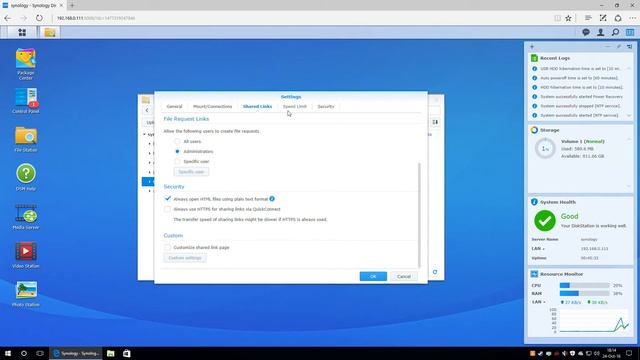Show info tooltip next to plain text format
Viewport: 640px width, 360px height.
[272, 199]
